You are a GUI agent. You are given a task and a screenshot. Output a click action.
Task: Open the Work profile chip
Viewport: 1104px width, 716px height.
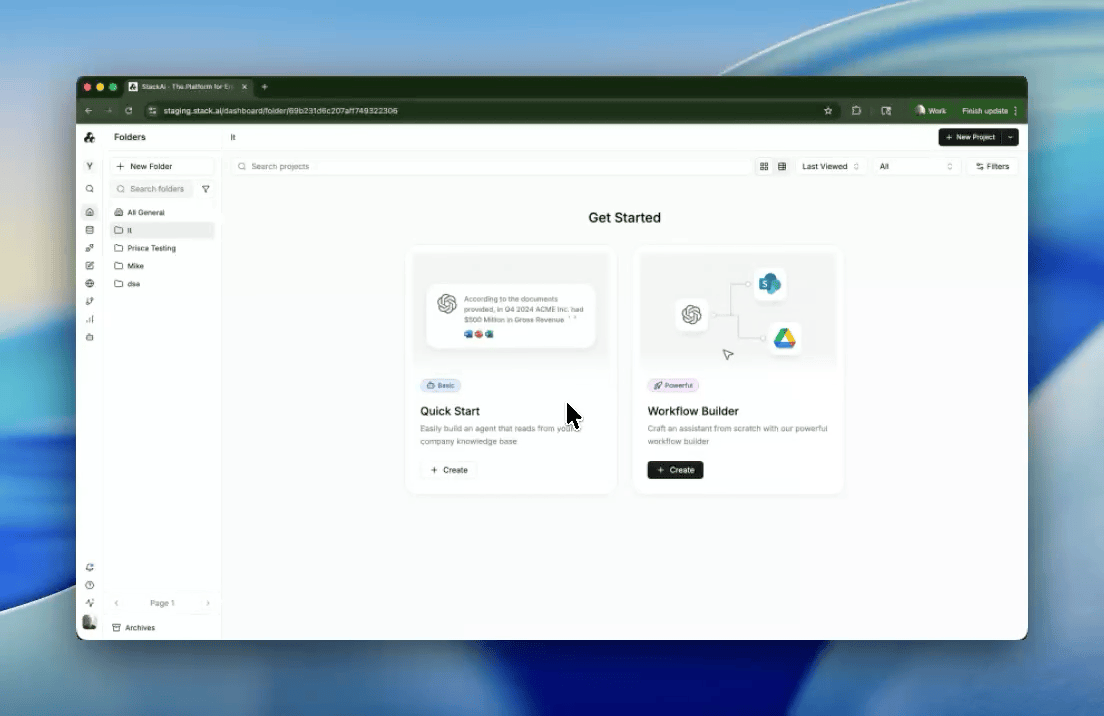930,111
